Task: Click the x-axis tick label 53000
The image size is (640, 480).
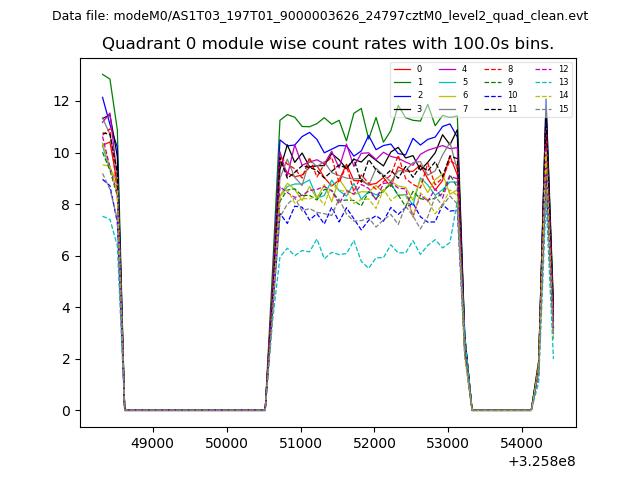Action: 447,440
